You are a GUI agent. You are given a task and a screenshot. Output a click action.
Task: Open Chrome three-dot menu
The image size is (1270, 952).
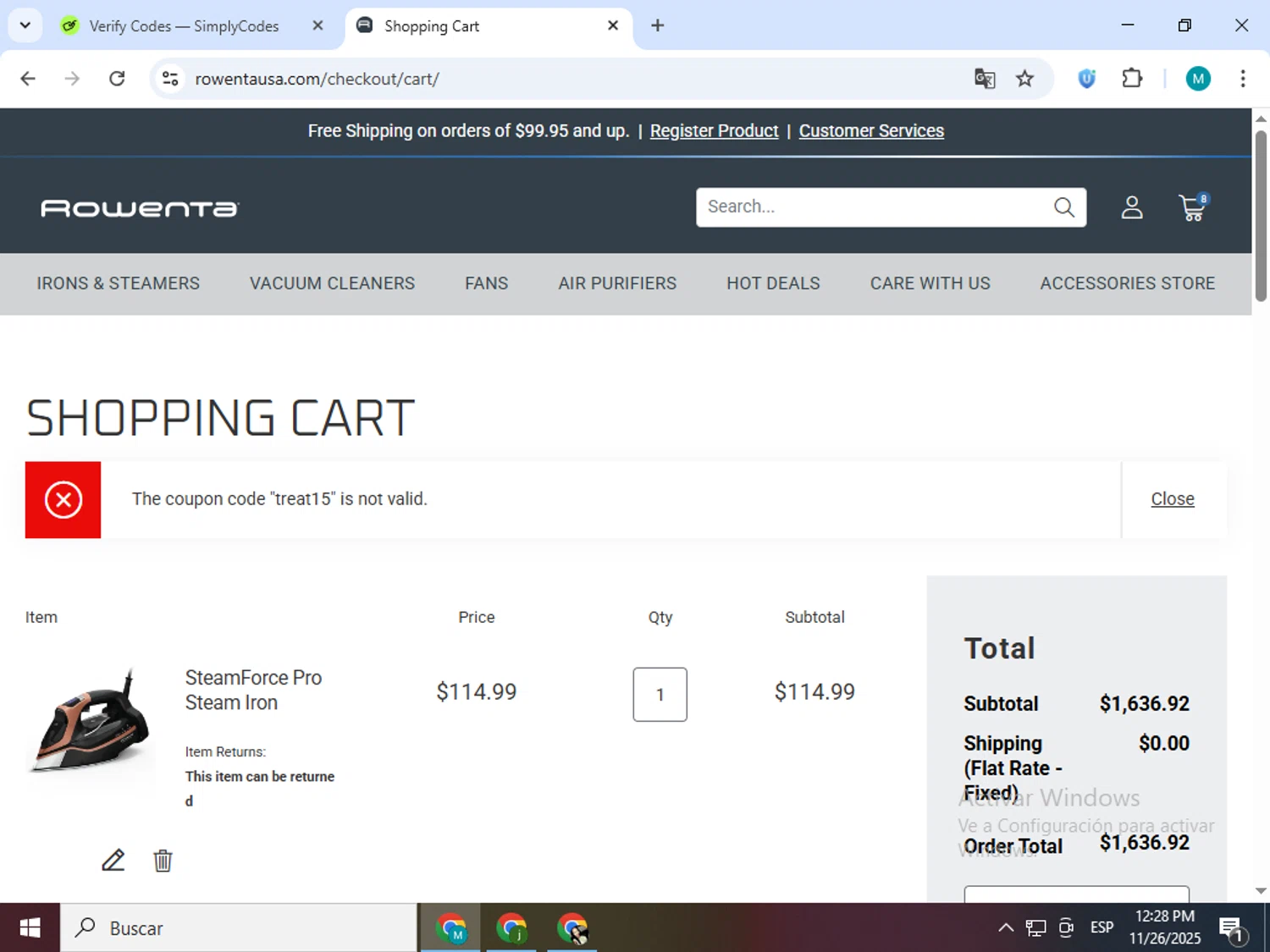coord(1243,79)
